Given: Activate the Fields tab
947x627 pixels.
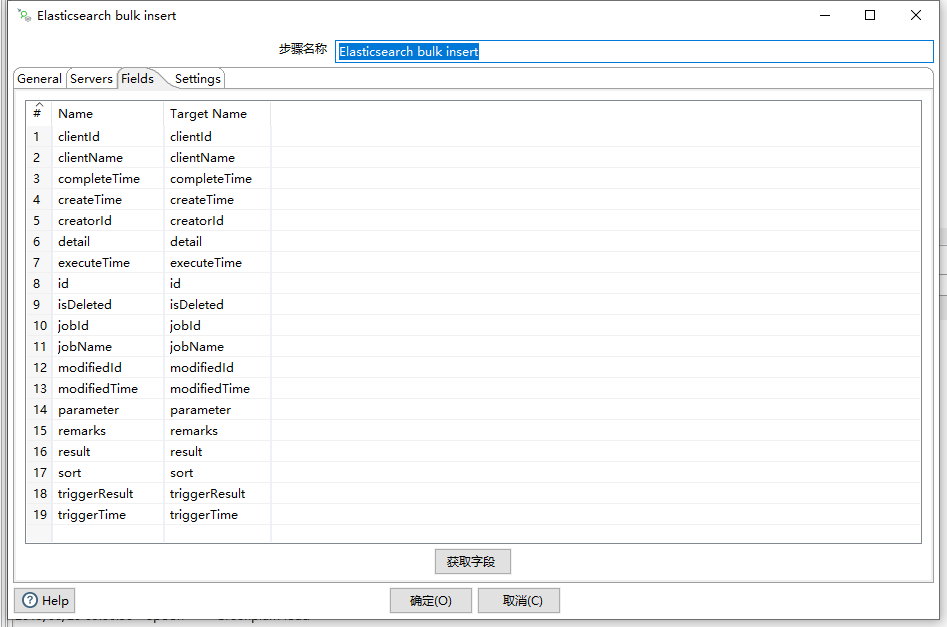Looking at the screenshot, I should [136, 78].
